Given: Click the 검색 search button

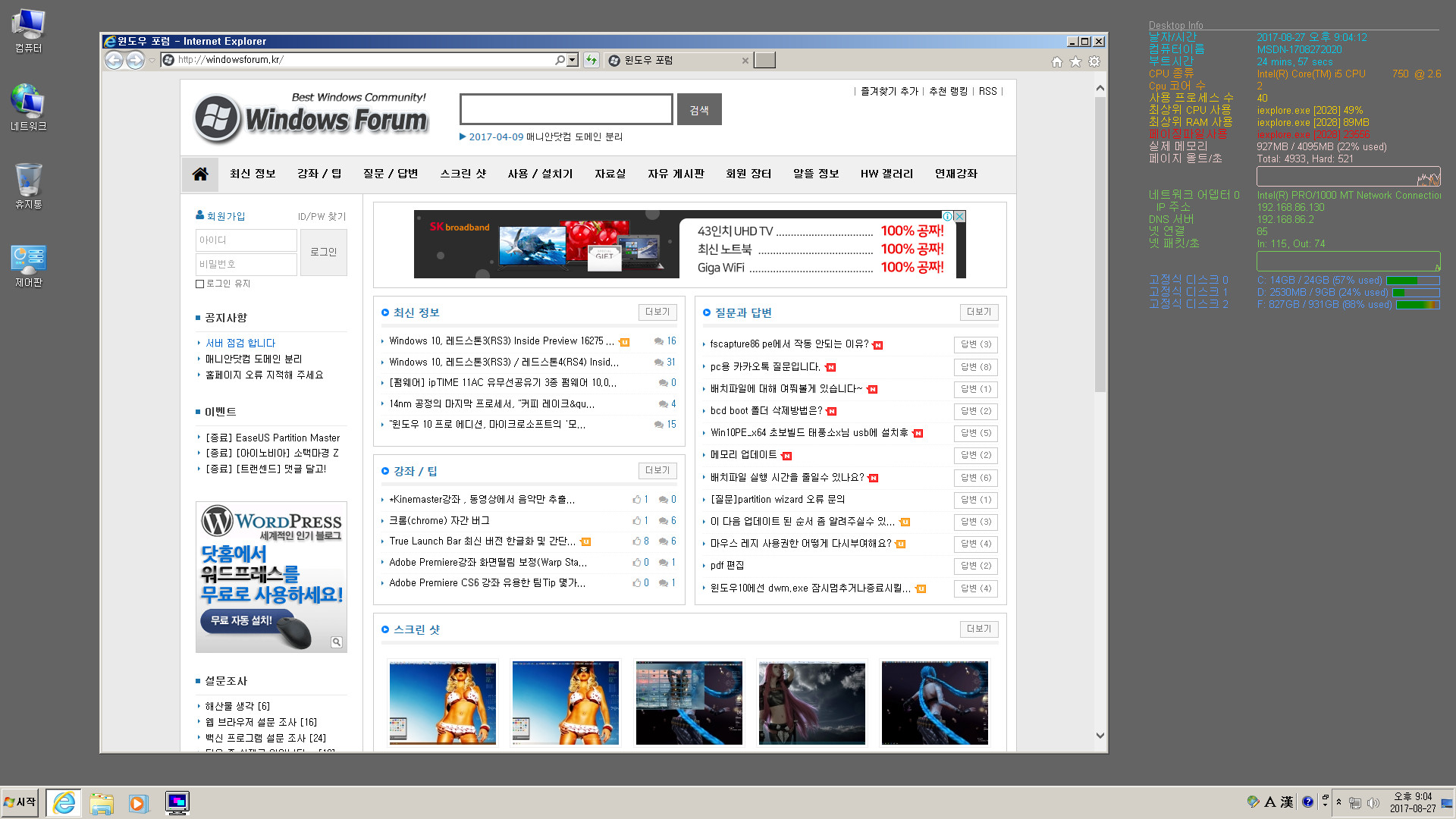Looking at the screenshot, I should tap(699, 109).
